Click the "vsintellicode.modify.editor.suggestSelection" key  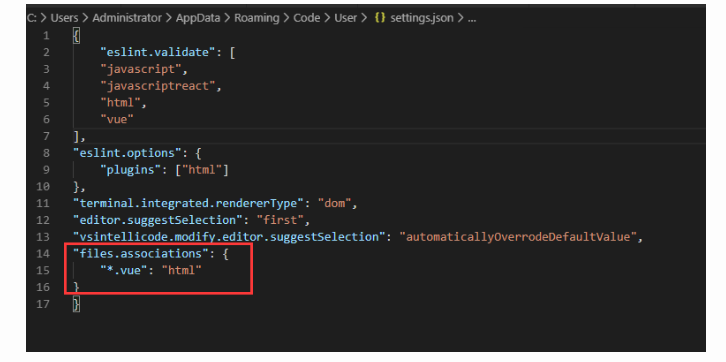pyautogui.click(x=229, y=237)
